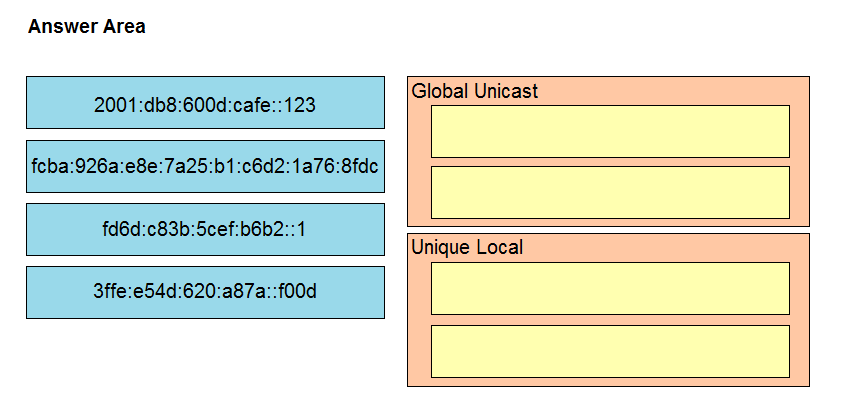Click the Answer Area heading
This screenshot has width=841, height=418.
tap(87, 26)
